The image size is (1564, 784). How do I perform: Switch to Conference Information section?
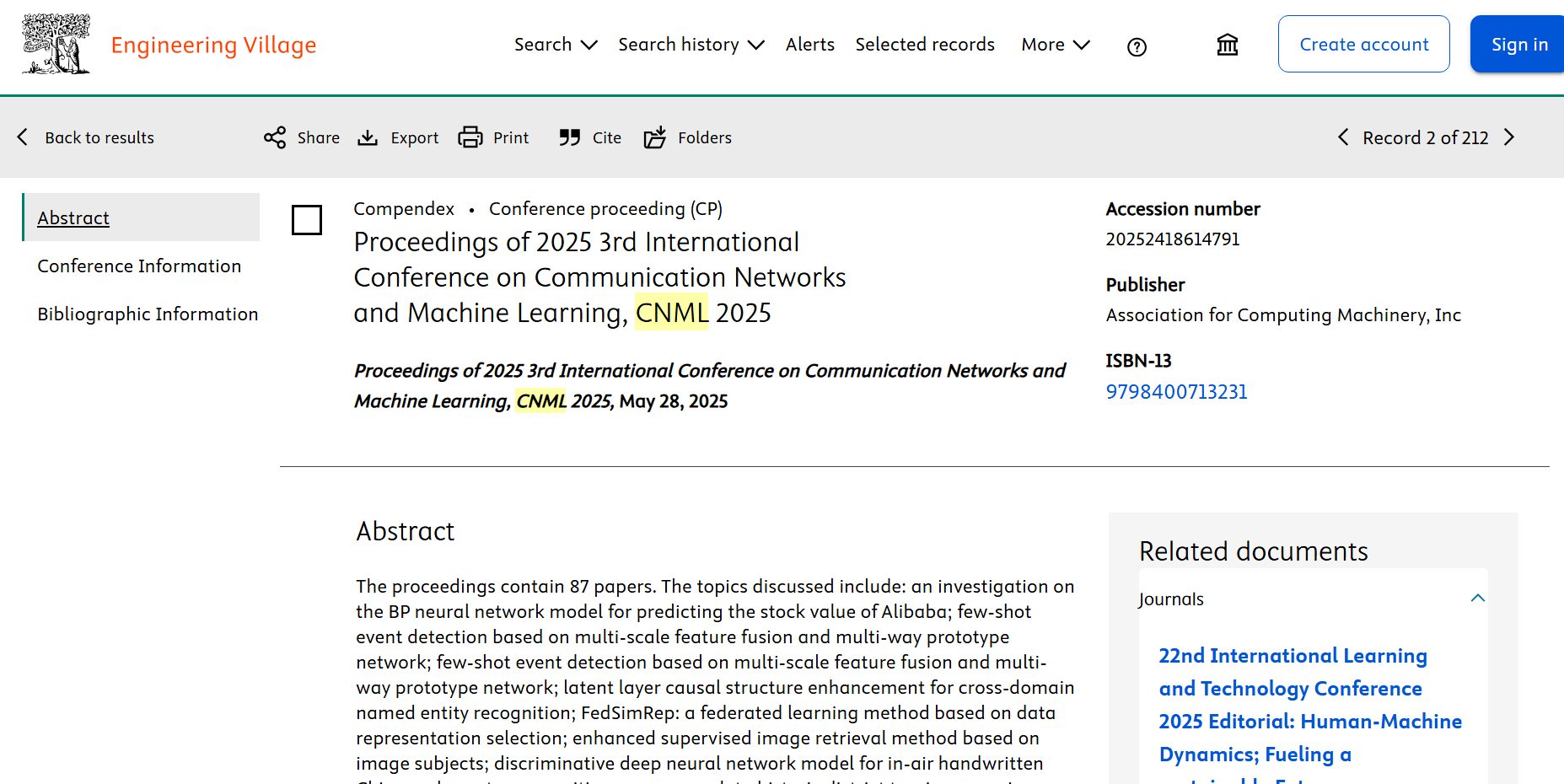coord(139,266)
